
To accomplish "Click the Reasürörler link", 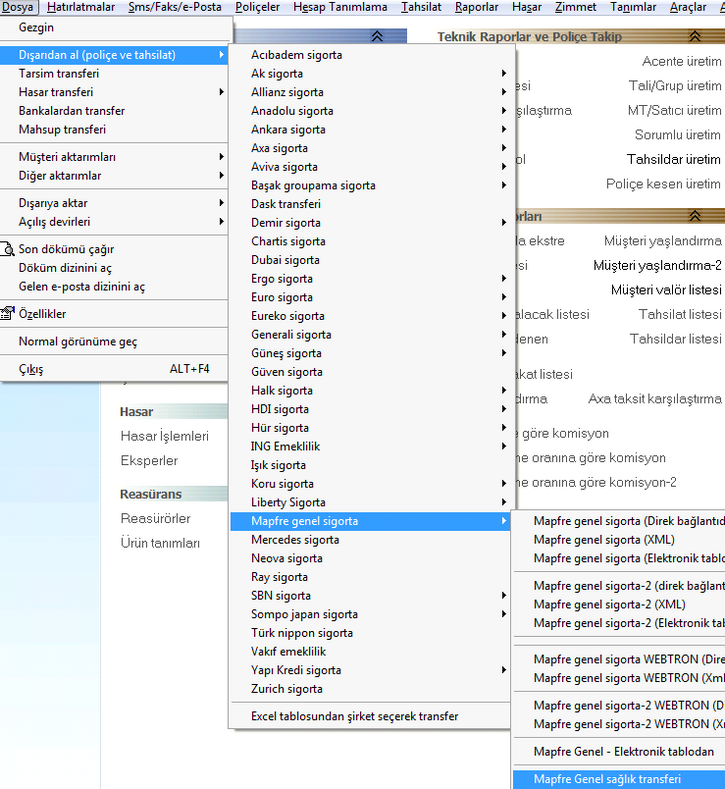I will 155,519.
